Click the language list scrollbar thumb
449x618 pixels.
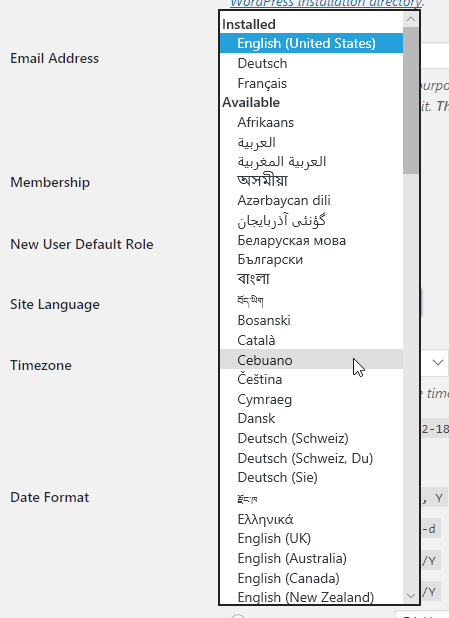(411, 101)
